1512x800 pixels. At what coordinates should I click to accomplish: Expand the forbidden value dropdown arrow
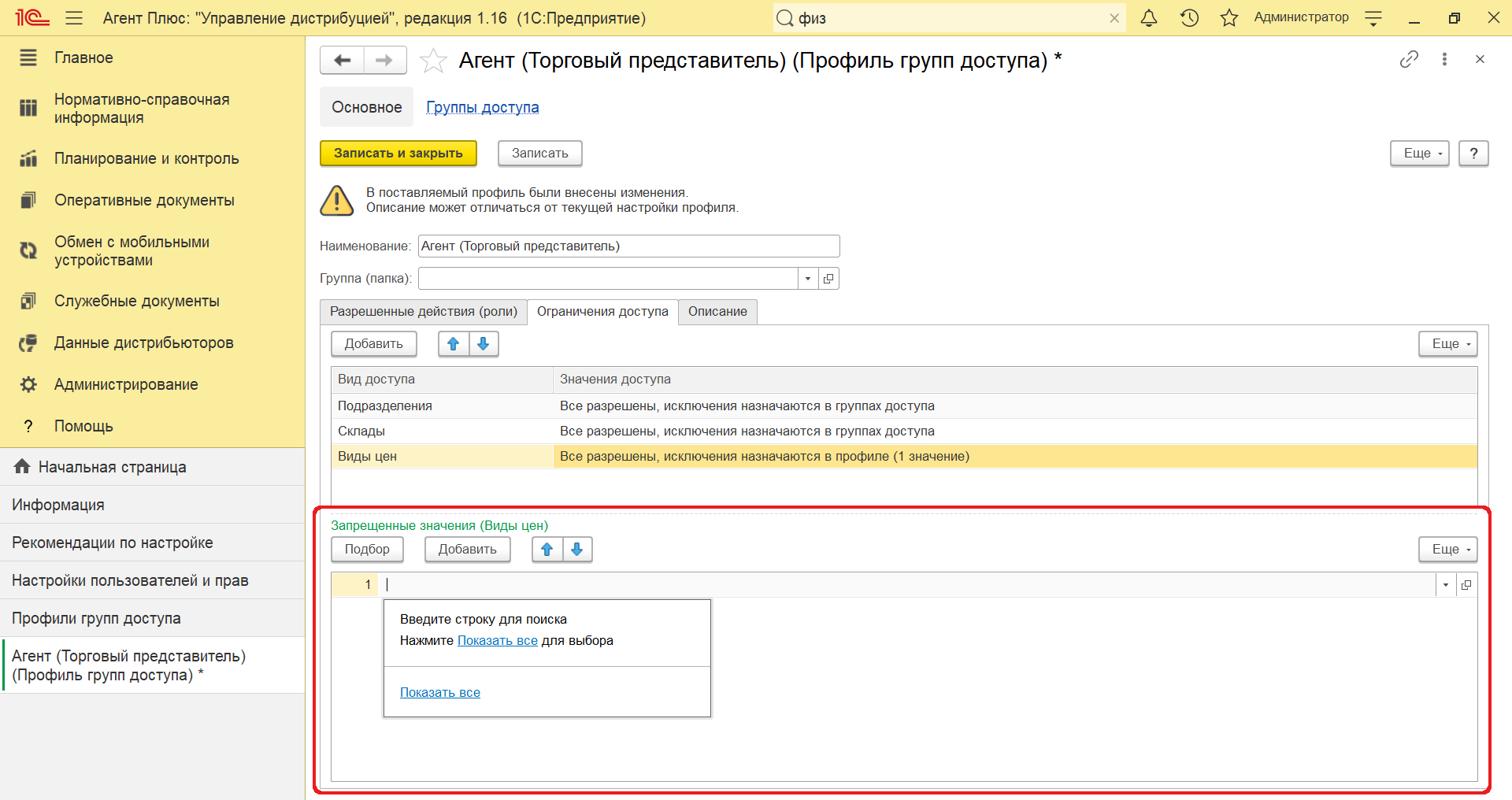tap(1446, 584)
